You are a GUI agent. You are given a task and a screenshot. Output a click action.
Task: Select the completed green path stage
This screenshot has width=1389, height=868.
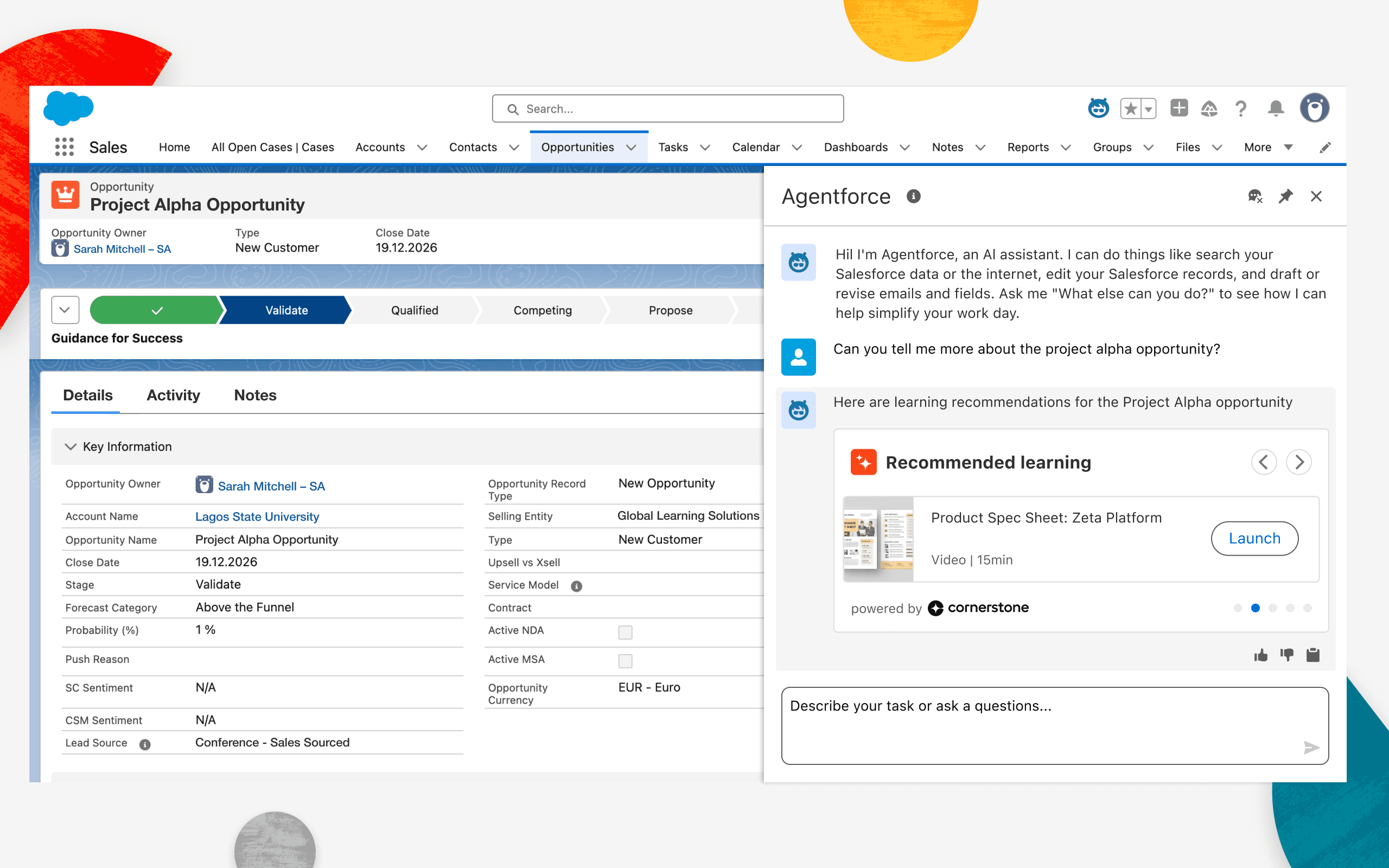(x=157, y=310)
